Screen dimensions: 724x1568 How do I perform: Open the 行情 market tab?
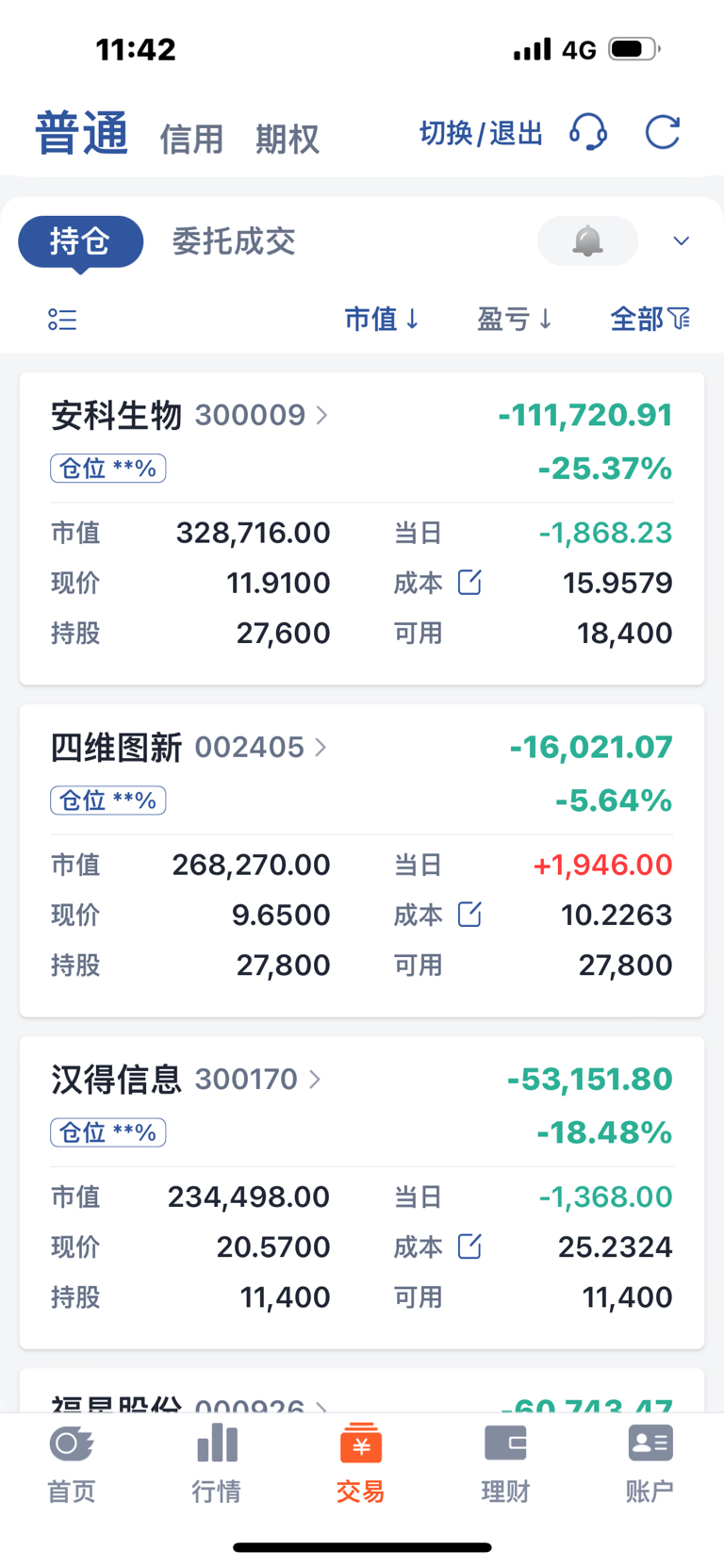tap(217, 1461)
